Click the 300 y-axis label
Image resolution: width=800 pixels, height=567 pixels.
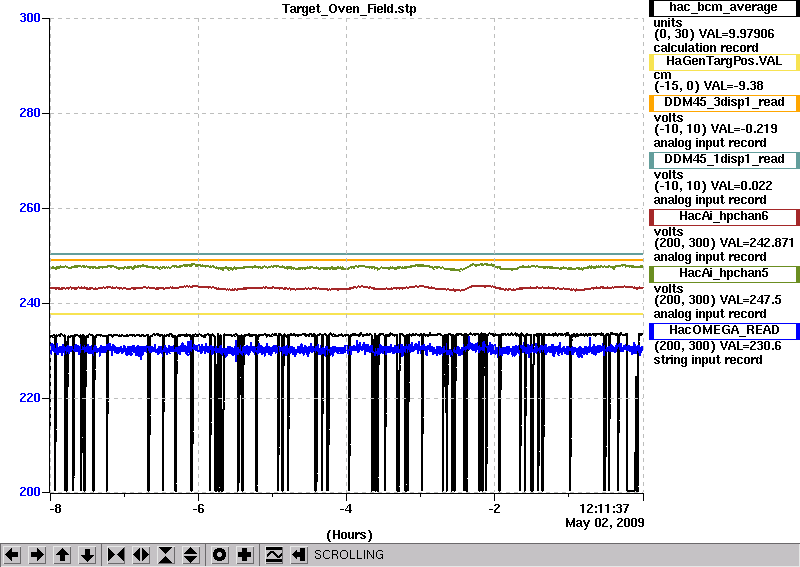pos(30,18)
